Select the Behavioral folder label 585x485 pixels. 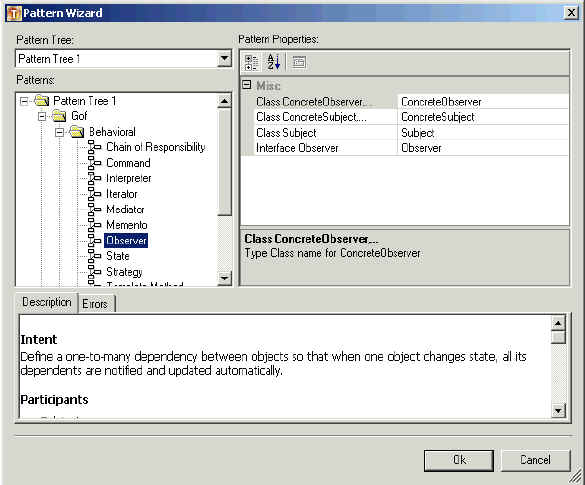point(112,132)
